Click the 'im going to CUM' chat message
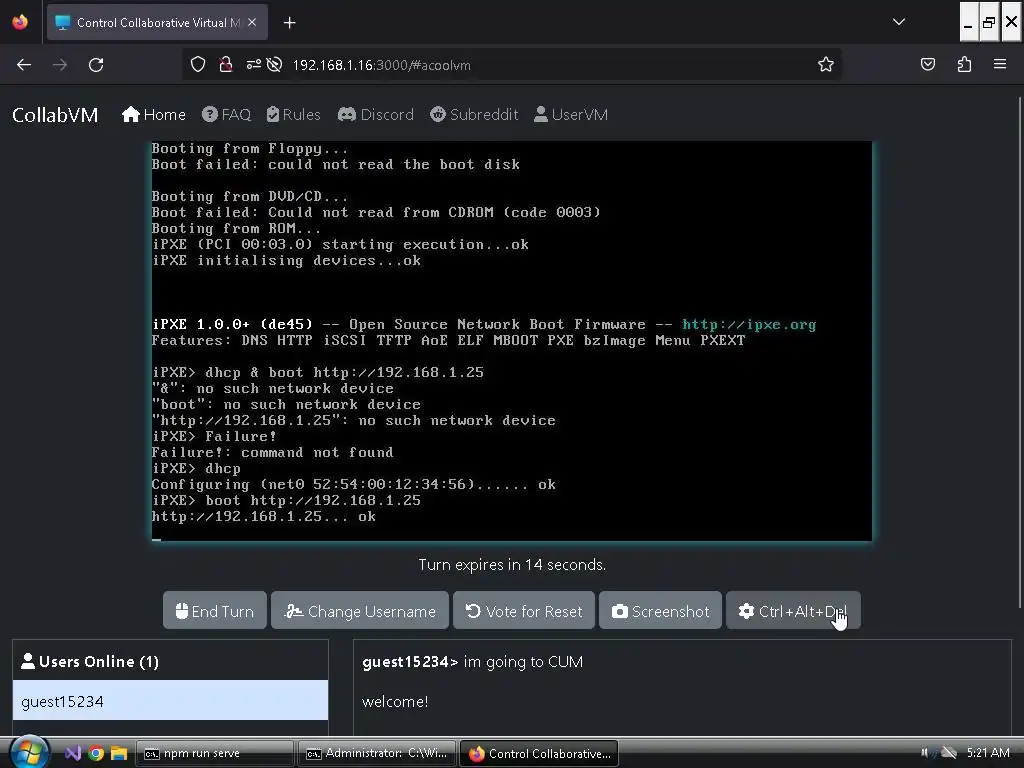Screen dimensions: 1024x768 (x=523, y=662)
